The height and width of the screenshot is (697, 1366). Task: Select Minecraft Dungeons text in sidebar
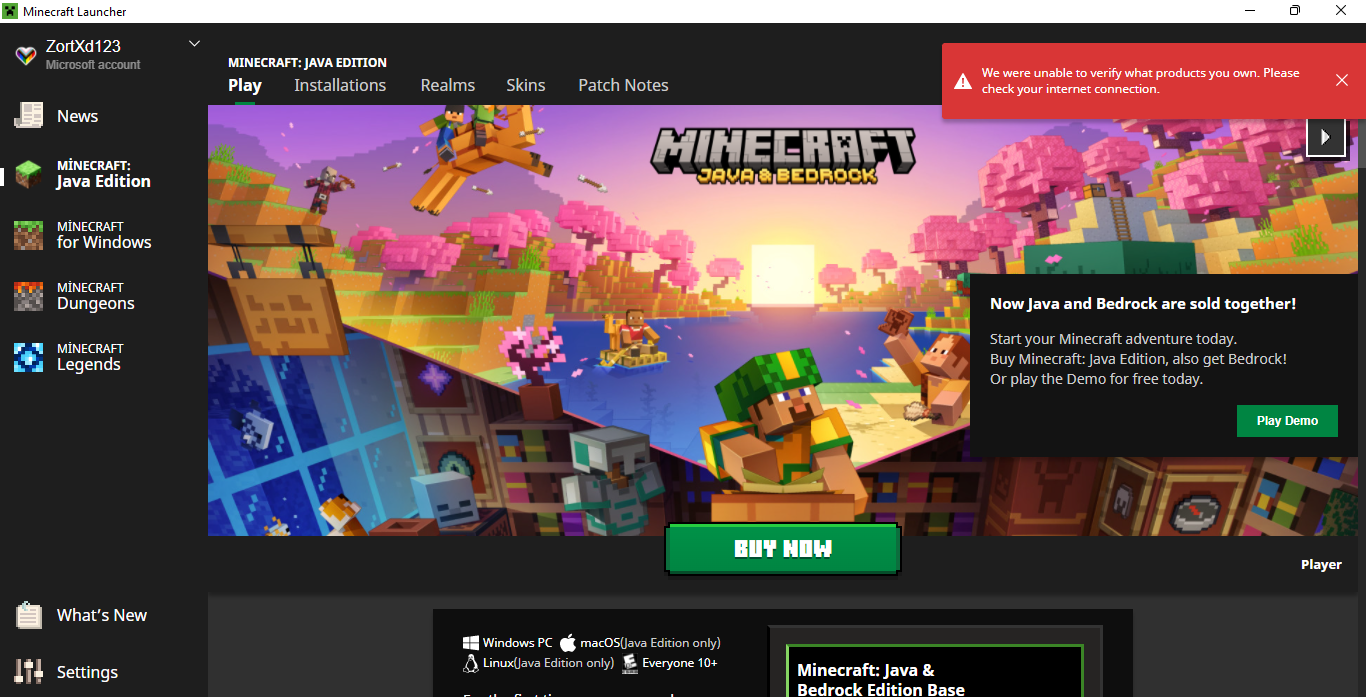(96, 296)
